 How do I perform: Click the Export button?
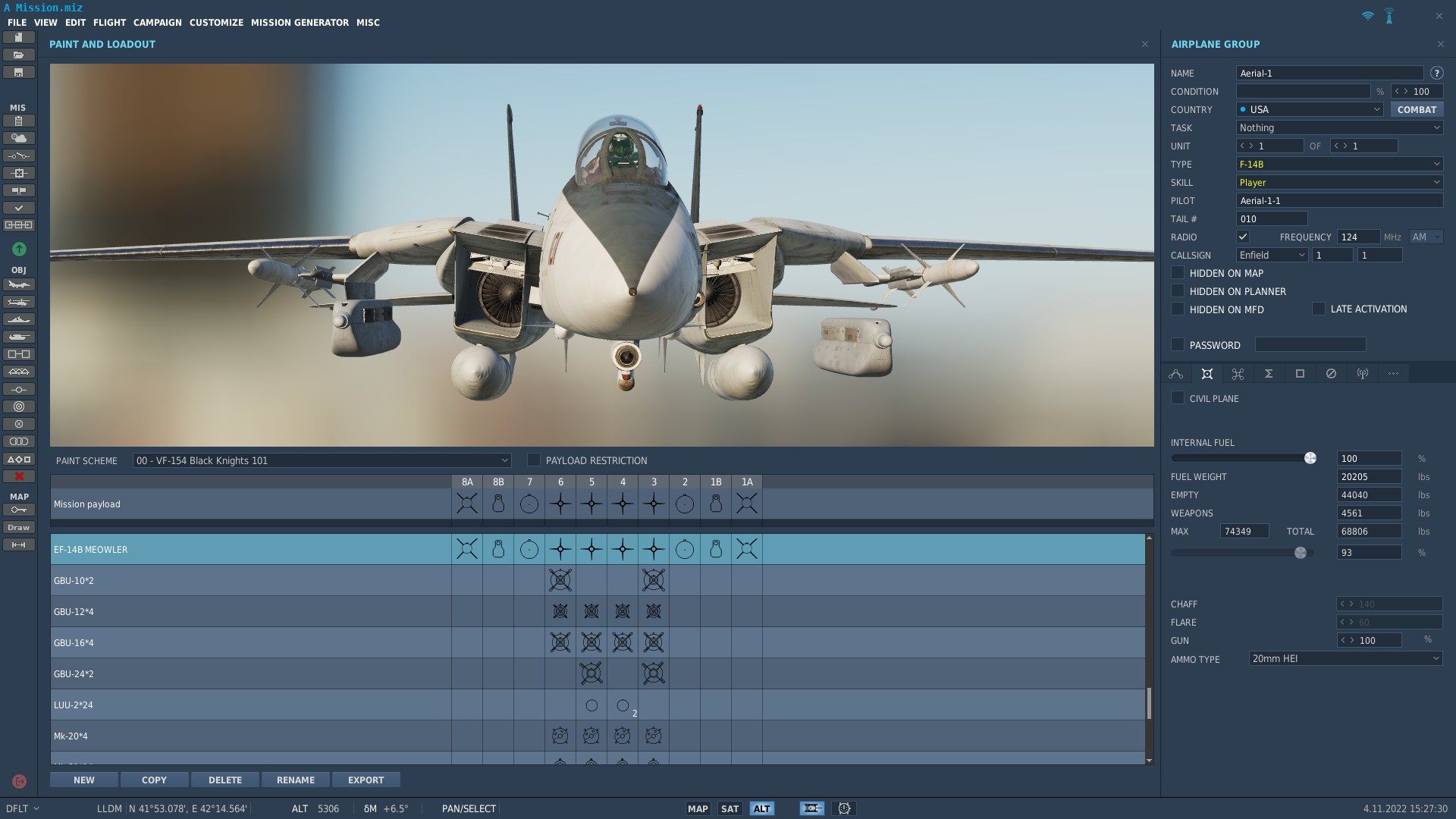point(366,780)
